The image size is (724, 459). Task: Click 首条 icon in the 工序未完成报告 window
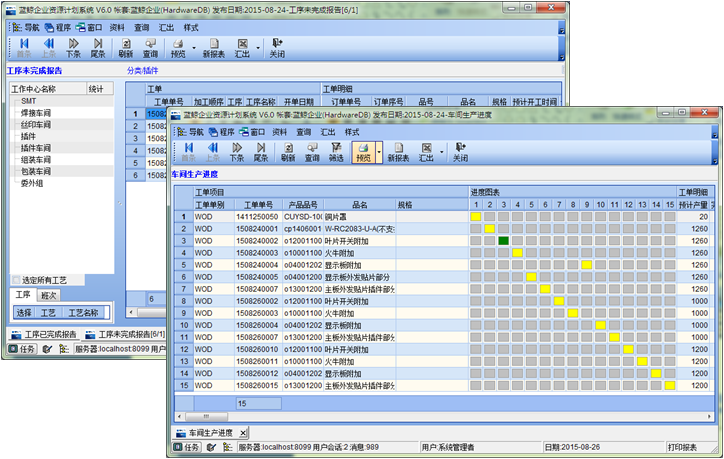[24, 48]
